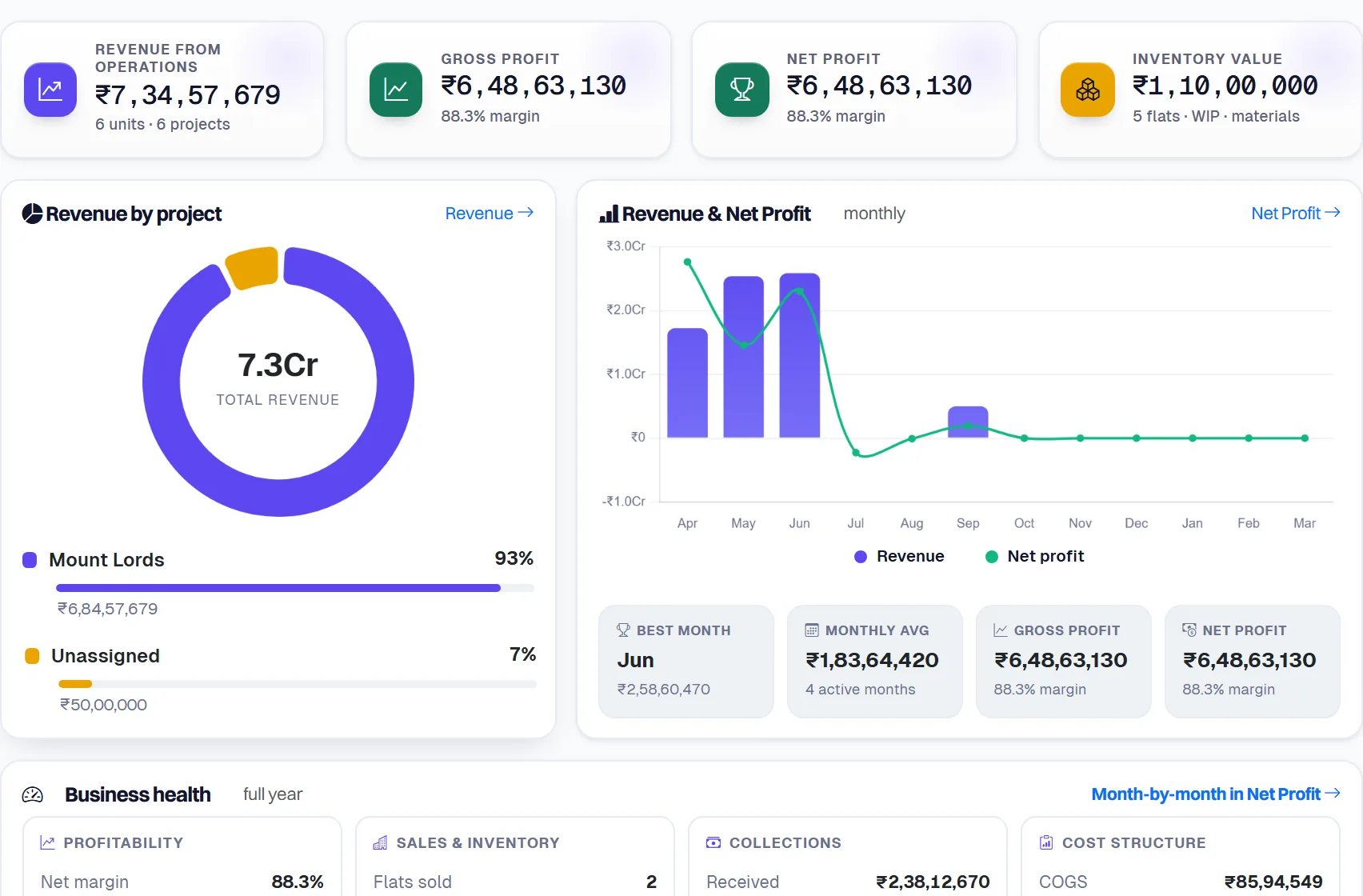Click the Net margin 88.3% row

[182, 882]
